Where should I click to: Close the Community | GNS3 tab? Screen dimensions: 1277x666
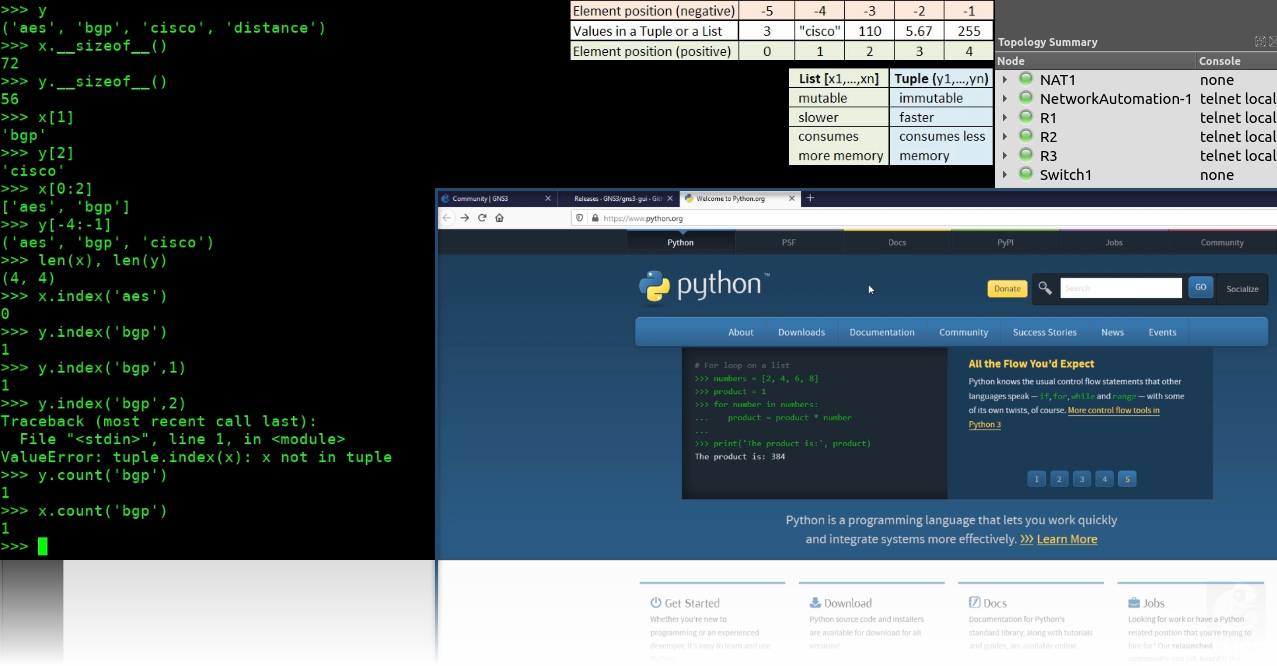click(x=548, y=198)
